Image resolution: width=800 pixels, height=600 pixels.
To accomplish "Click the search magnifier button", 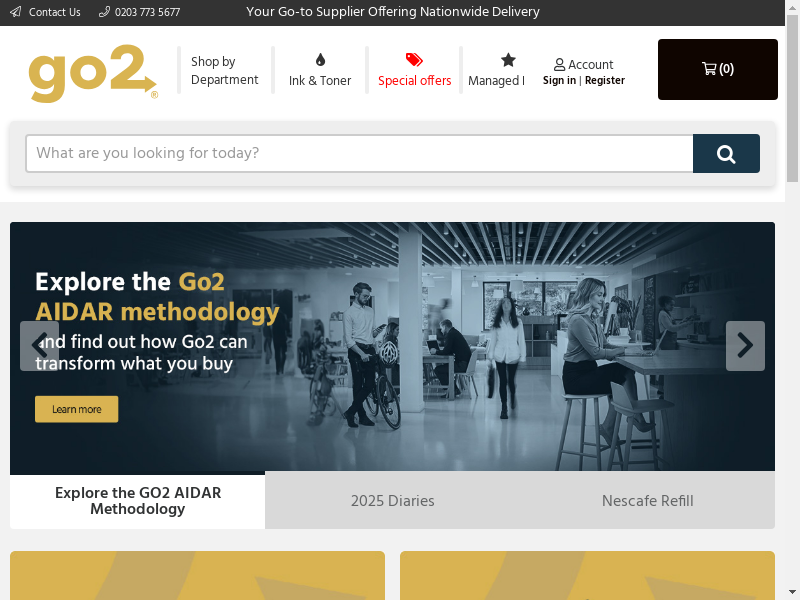I will pos(726,154).
